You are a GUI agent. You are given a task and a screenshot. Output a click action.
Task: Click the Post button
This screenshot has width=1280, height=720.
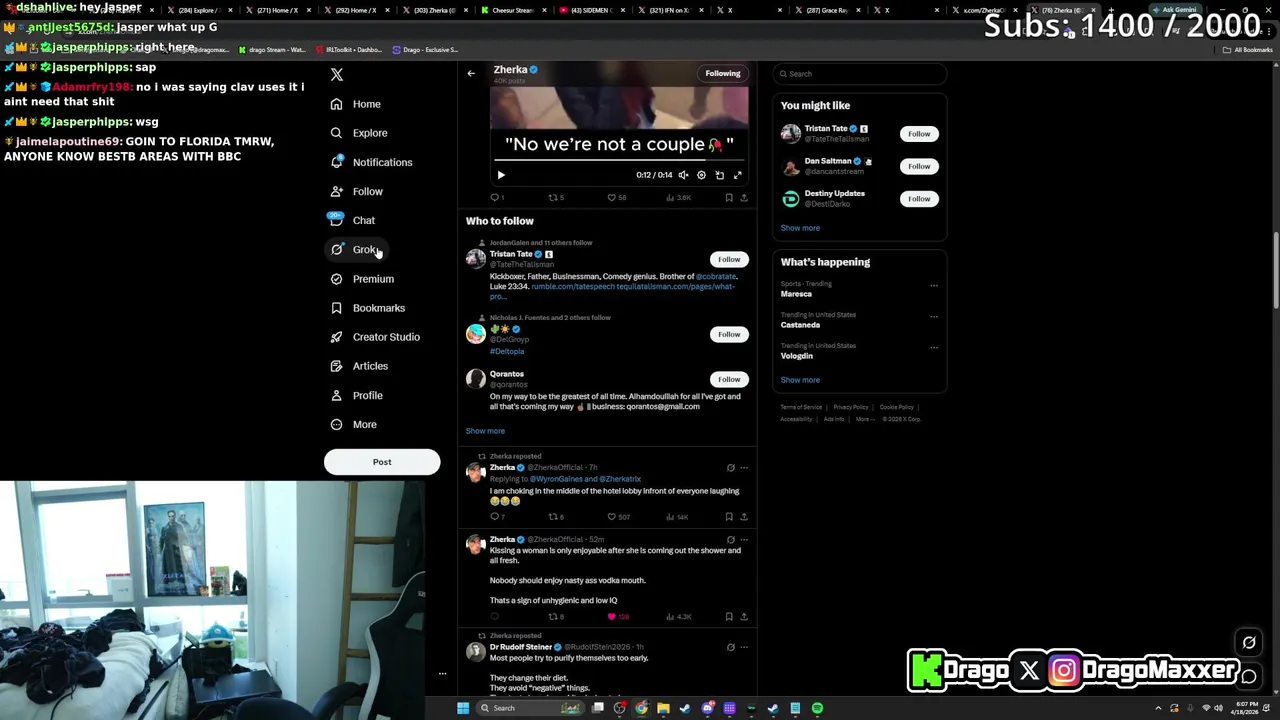click(382, 462)
